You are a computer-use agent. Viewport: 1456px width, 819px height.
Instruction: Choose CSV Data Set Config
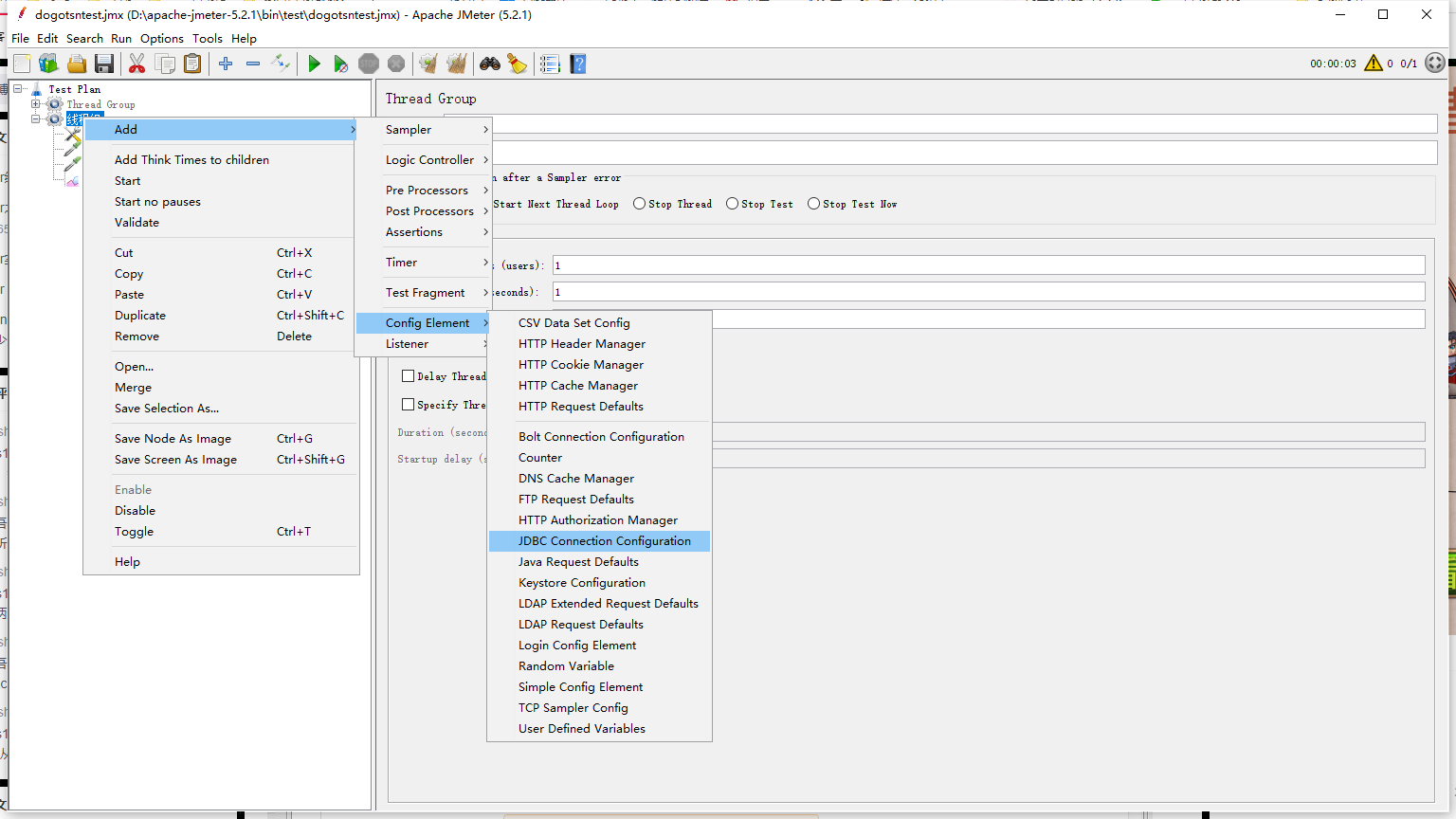tap(599, 323)
